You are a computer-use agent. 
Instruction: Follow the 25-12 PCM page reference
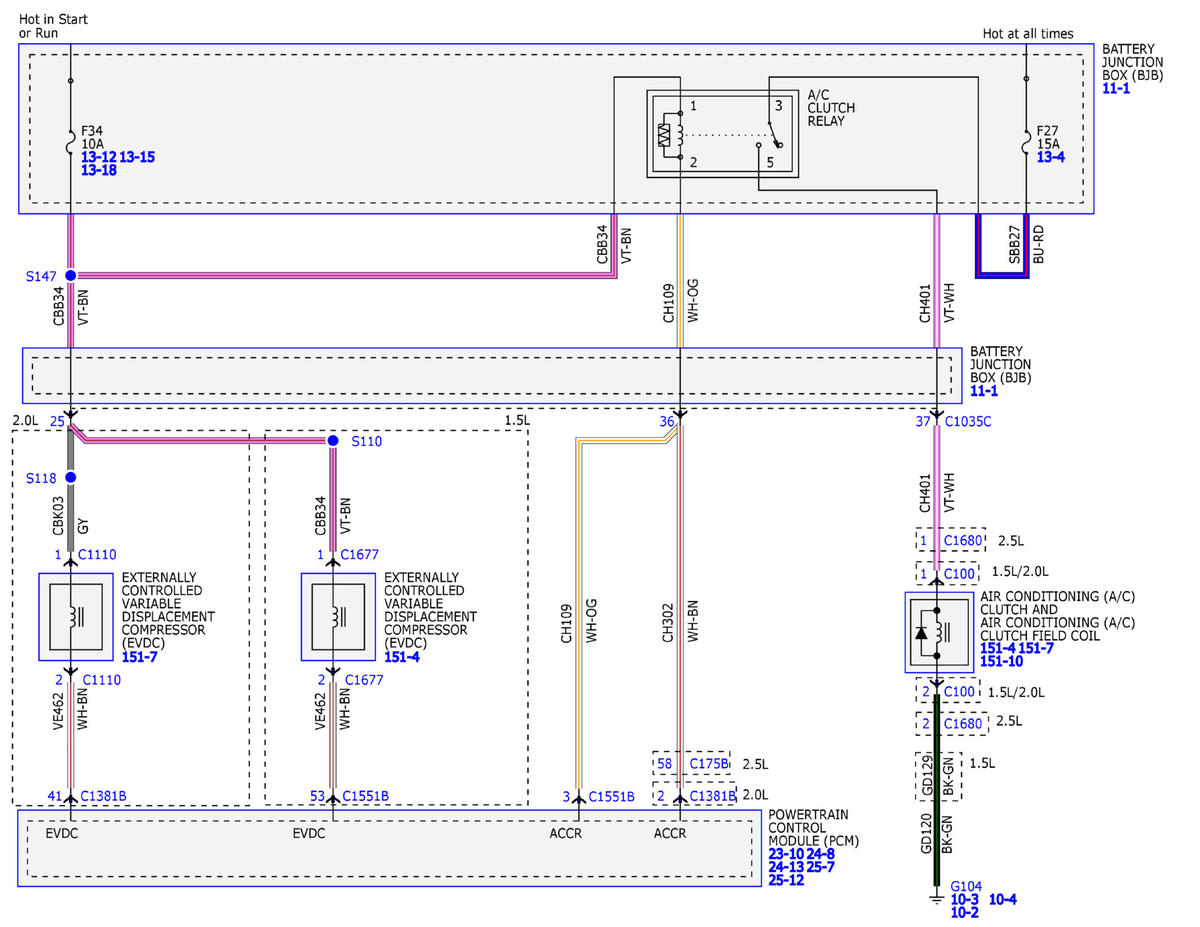(x=786, y=880)
